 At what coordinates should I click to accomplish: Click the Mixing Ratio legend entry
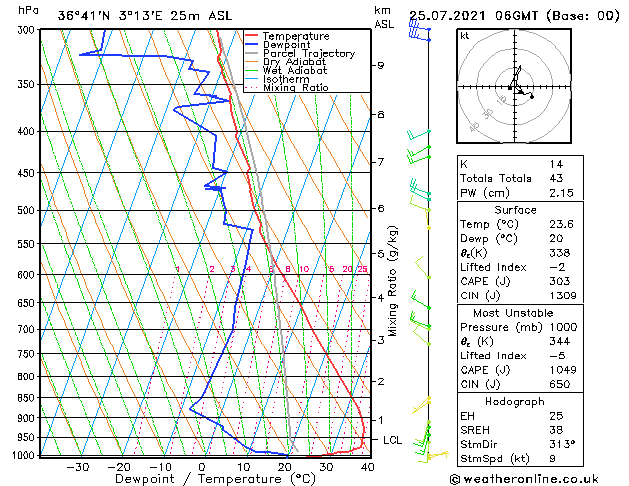[296, 88]
